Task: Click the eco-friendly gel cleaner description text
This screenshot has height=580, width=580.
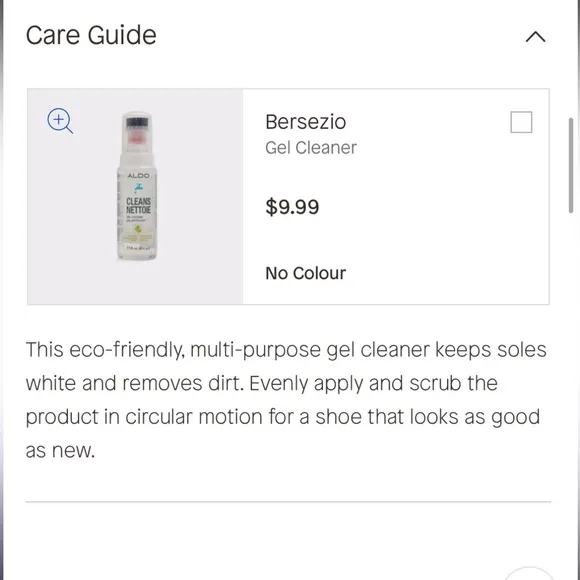Action: (x=286, y=400)
